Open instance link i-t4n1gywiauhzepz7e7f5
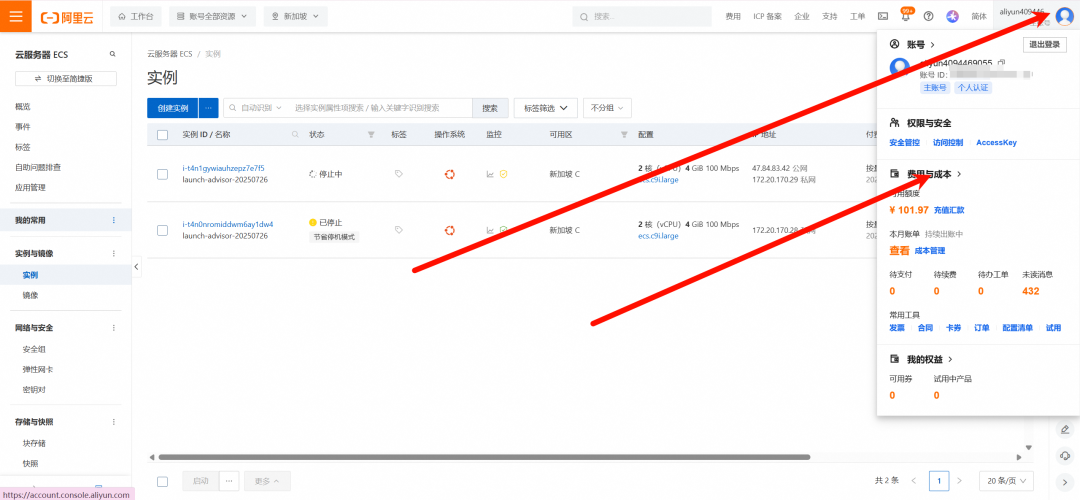 point(223,168)
